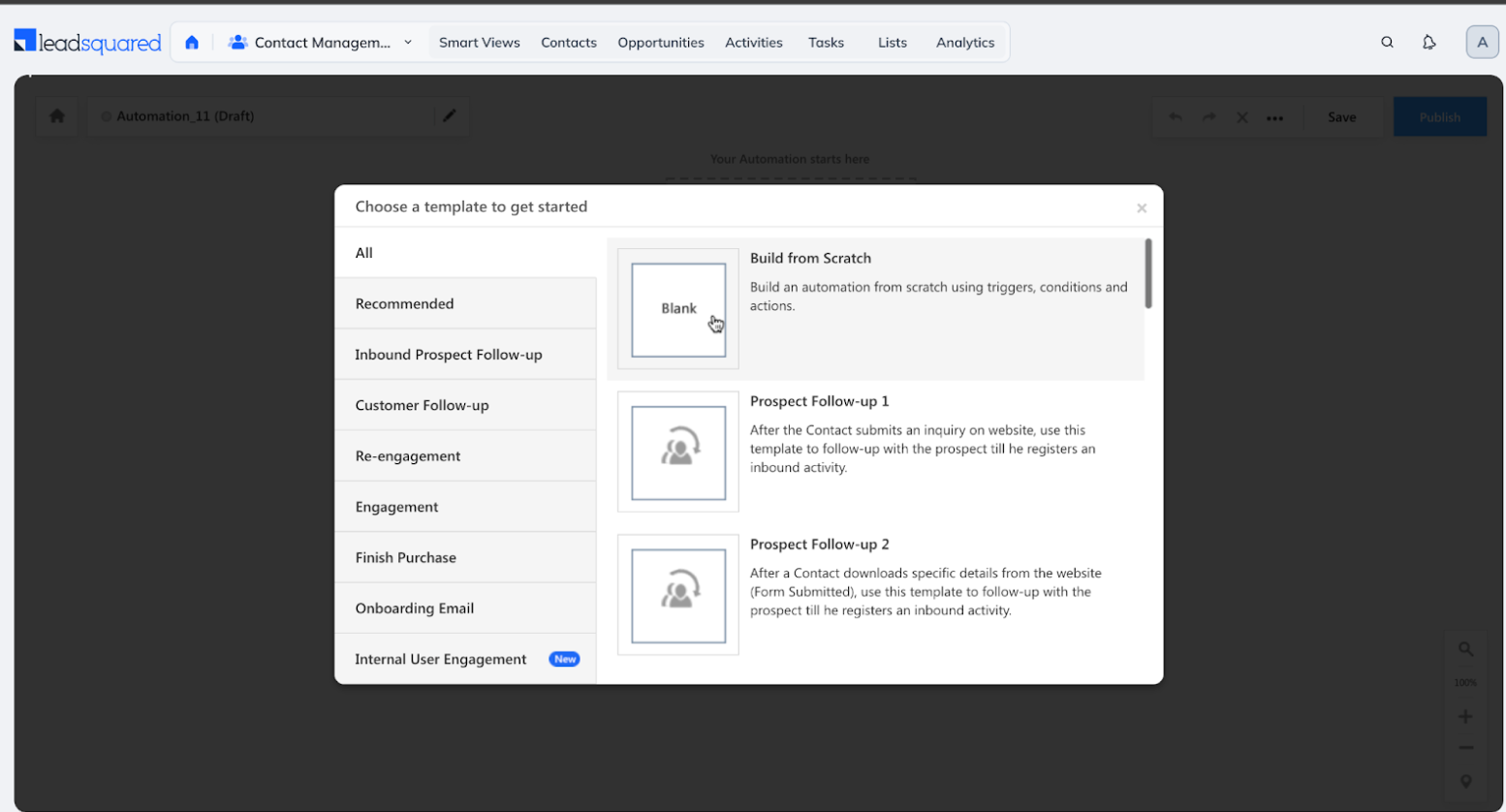
Task: Click the template list scrollbar
Action: (1148, 274)
